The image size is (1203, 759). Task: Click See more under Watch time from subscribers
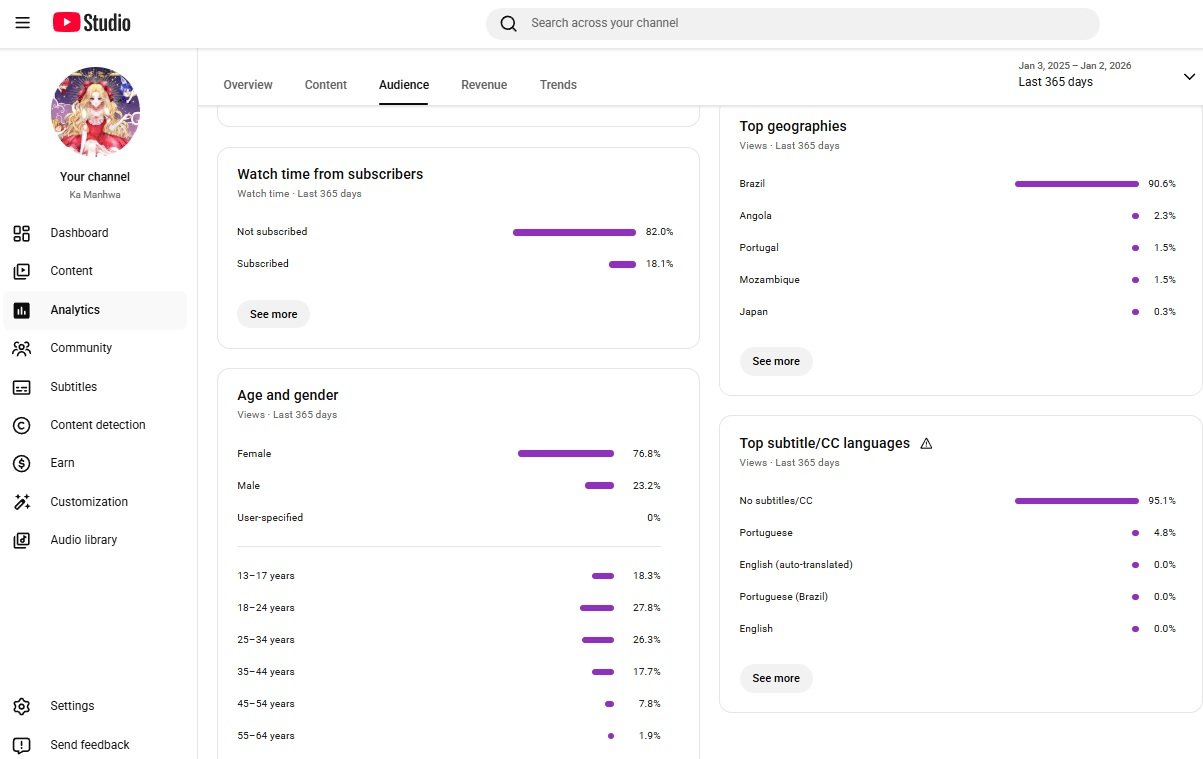(x=274, y=314)
